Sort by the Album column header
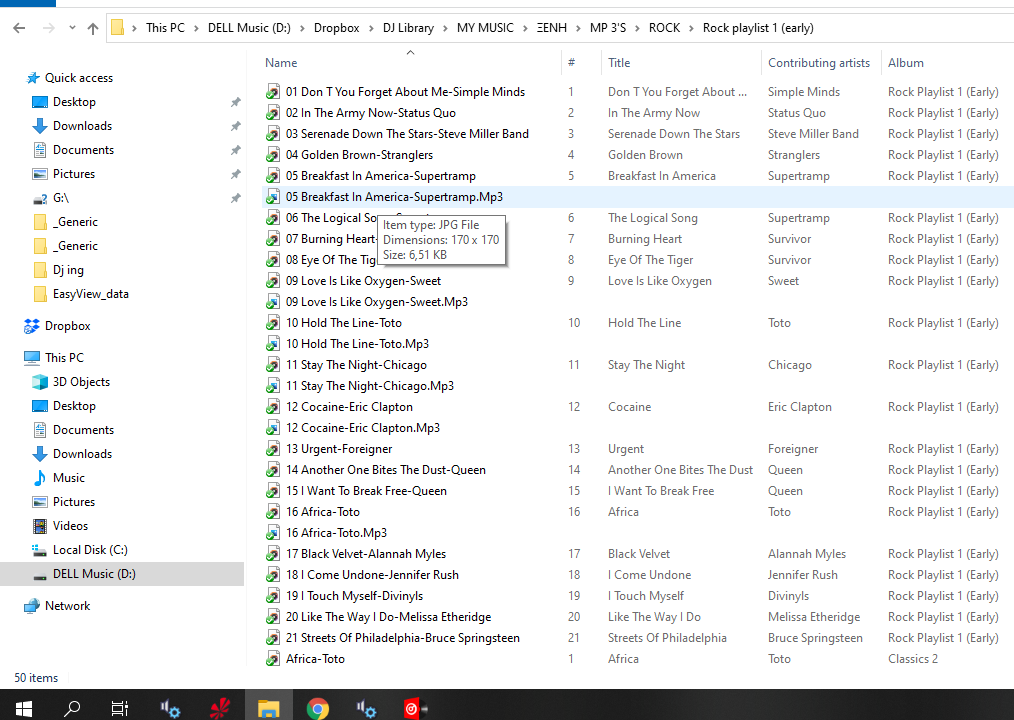 point(905,63)
